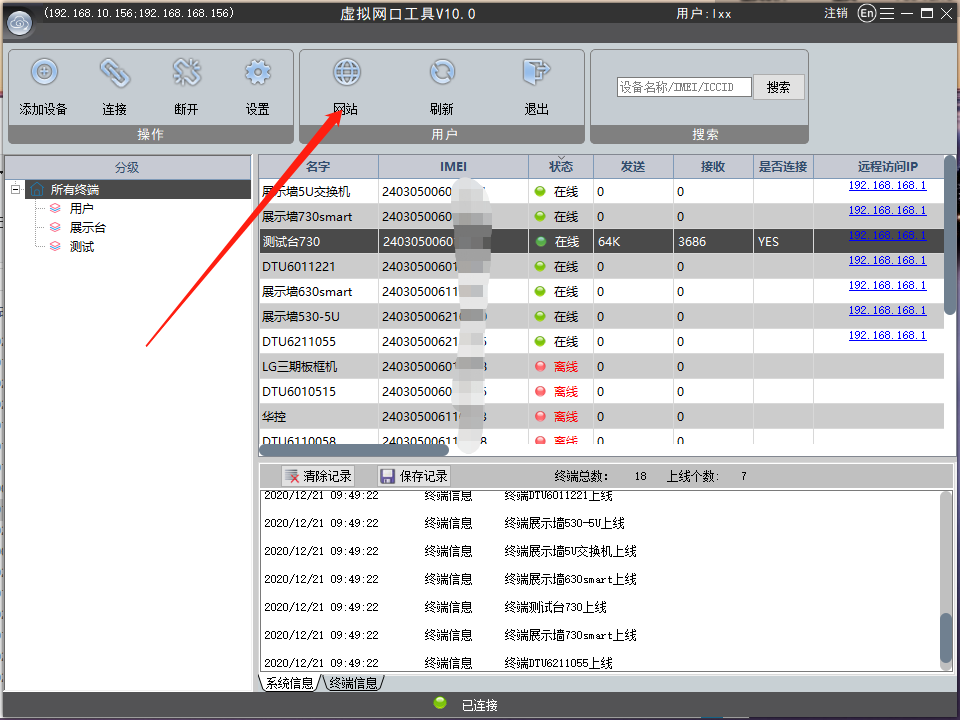Select 展示台 group in tree
The width and height of the screenshot is (960, 720).
(87, 228)
